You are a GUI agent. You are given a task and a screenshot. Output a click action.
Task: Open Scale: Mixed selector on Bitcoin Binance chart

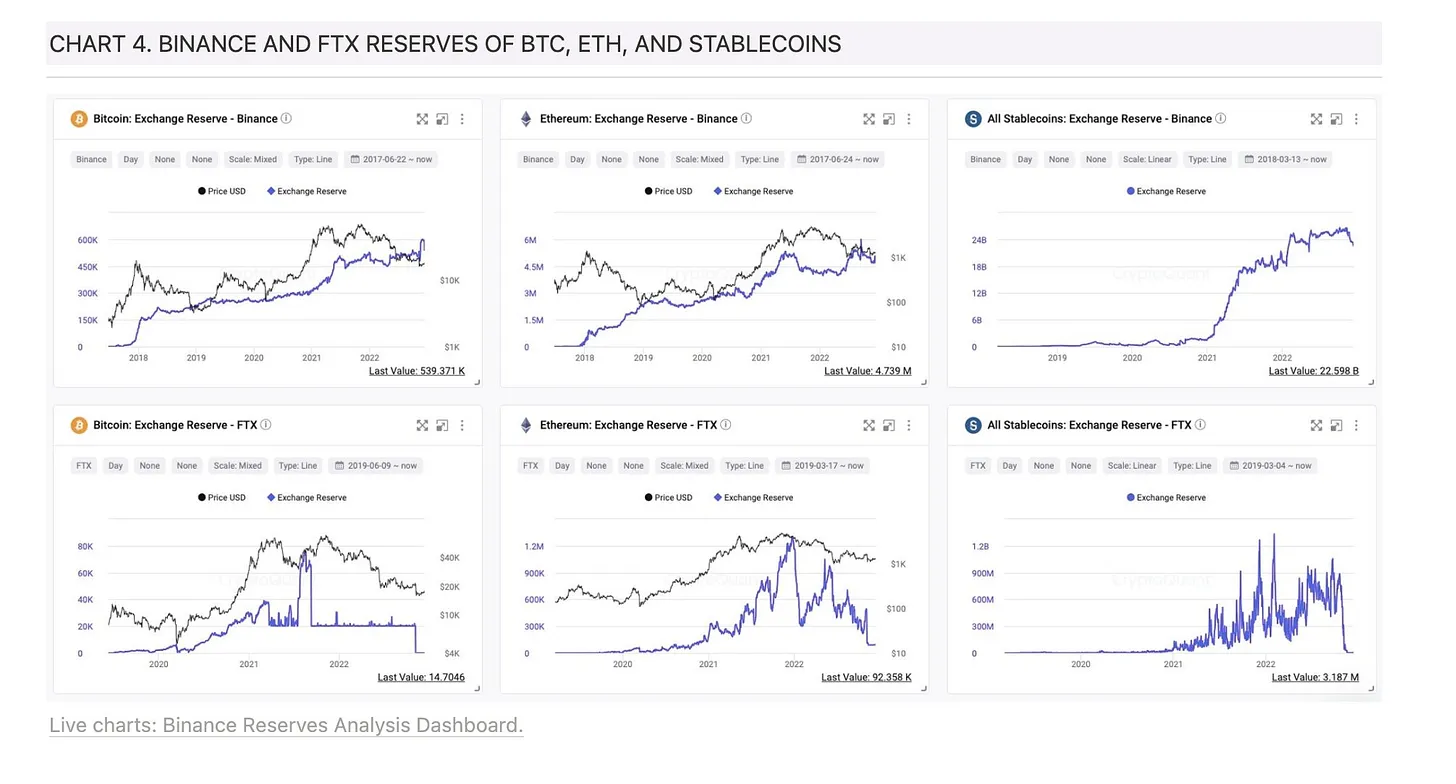[253, 159]
